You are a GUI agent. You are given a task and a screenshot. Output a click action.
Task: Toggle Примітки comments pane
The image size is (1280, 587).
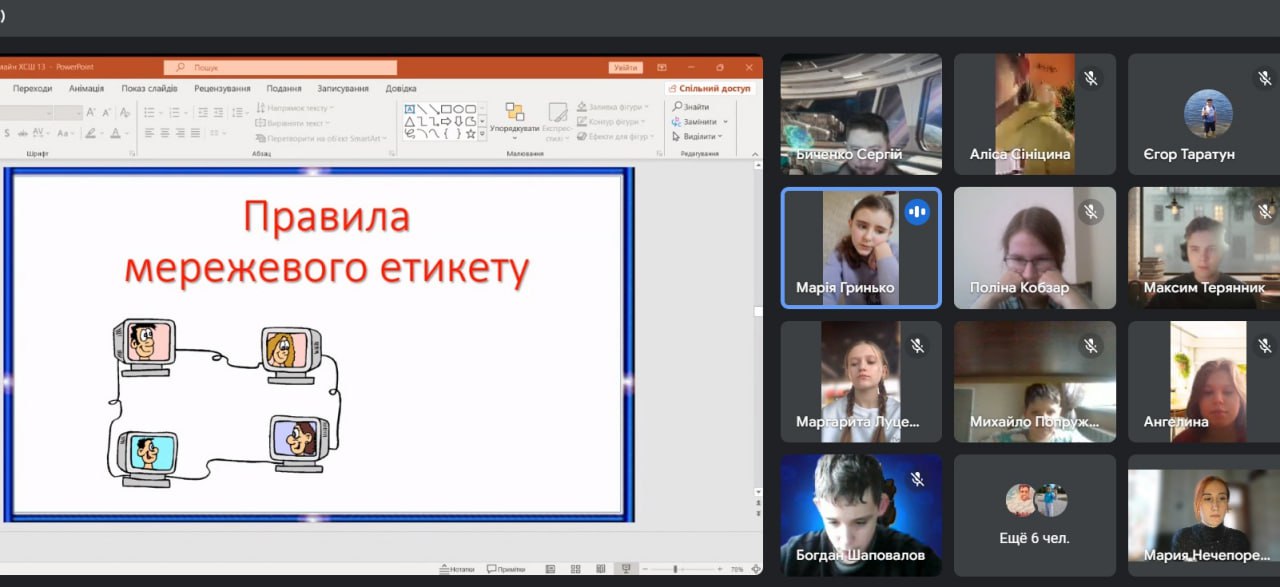tap(506, 569)
